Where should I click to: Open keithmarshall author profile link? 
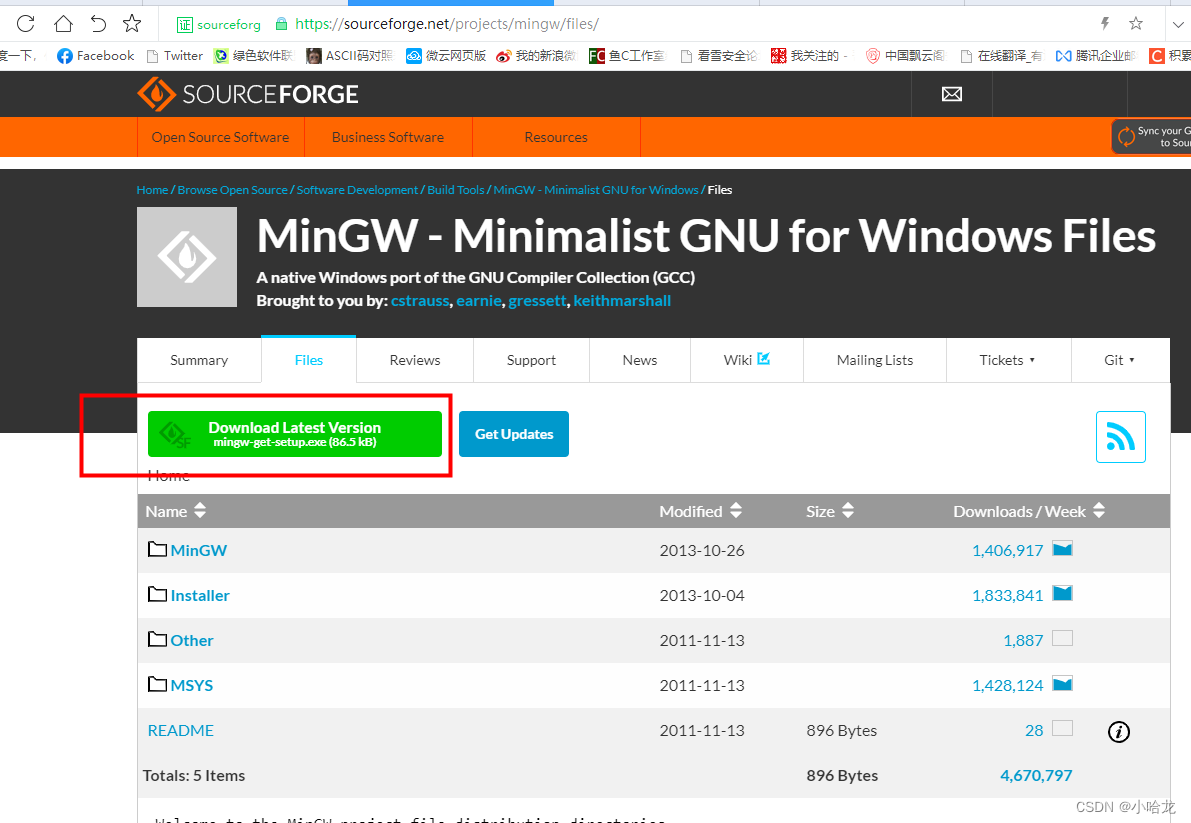622,301
